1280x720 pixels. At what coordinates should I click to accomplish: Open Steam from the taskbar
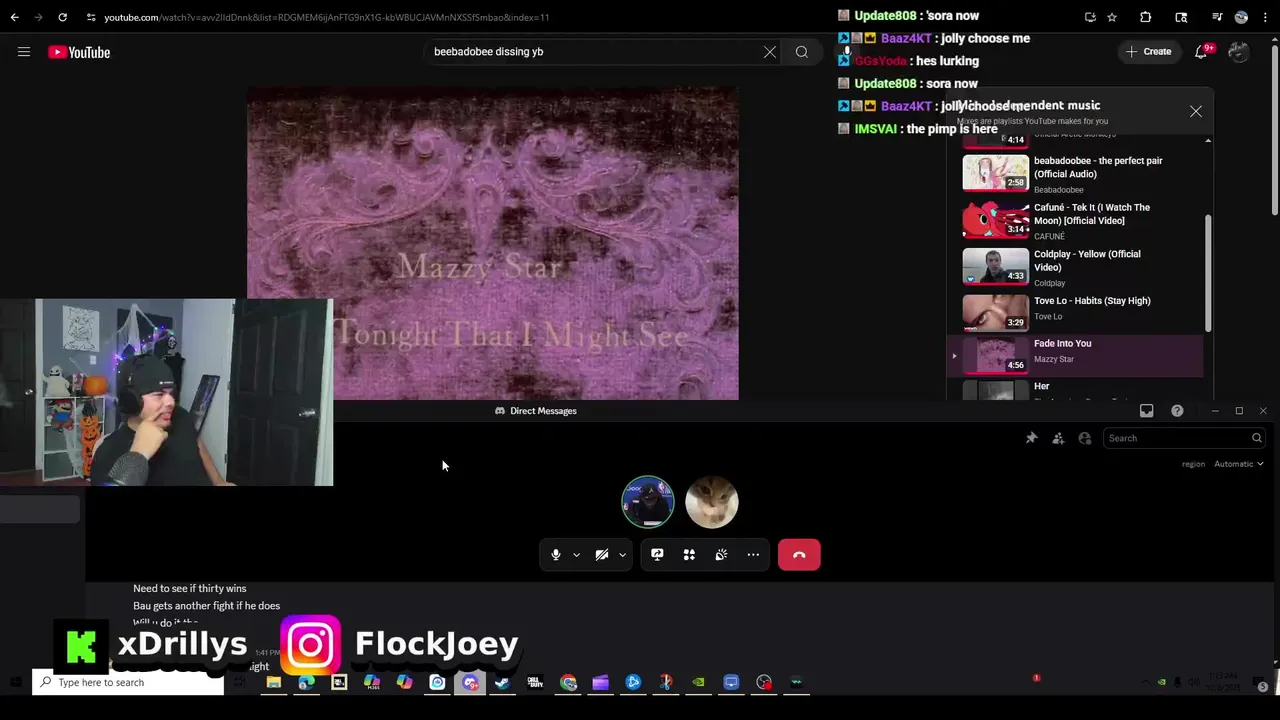[502, 683]
